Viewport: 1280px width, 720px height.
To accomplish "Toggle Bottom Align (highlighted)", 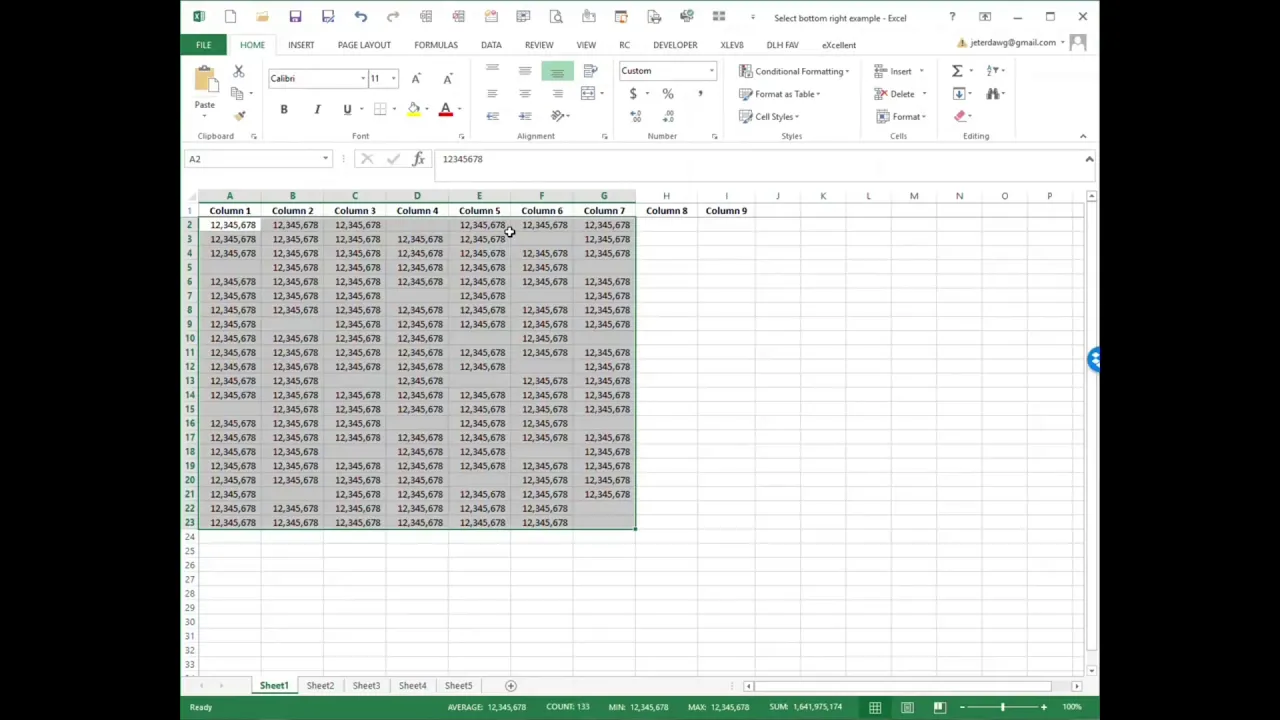I will pos(557,71).
